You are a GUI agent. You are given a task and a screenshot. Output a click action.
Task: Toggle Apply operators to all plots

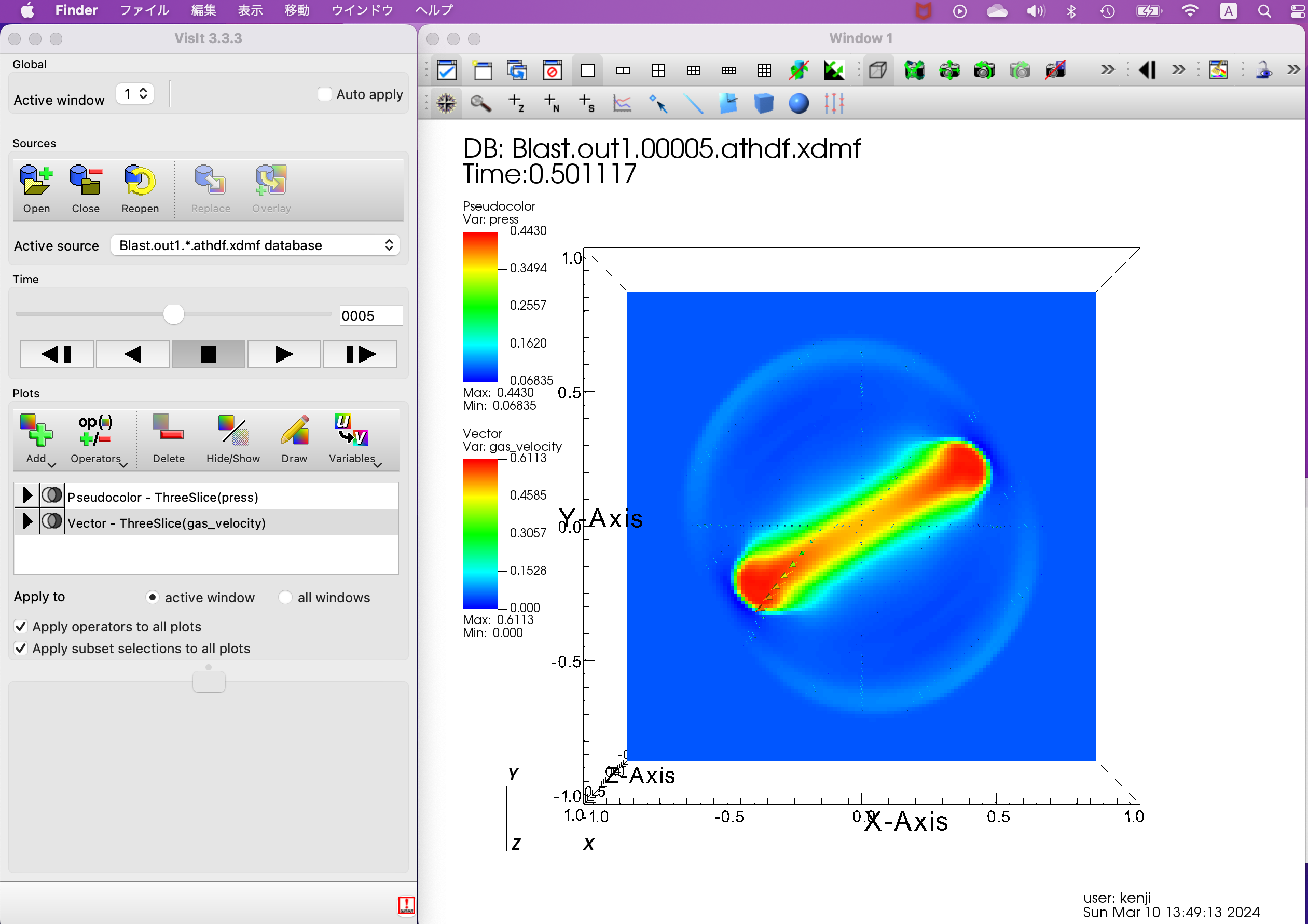coord(21,626)
